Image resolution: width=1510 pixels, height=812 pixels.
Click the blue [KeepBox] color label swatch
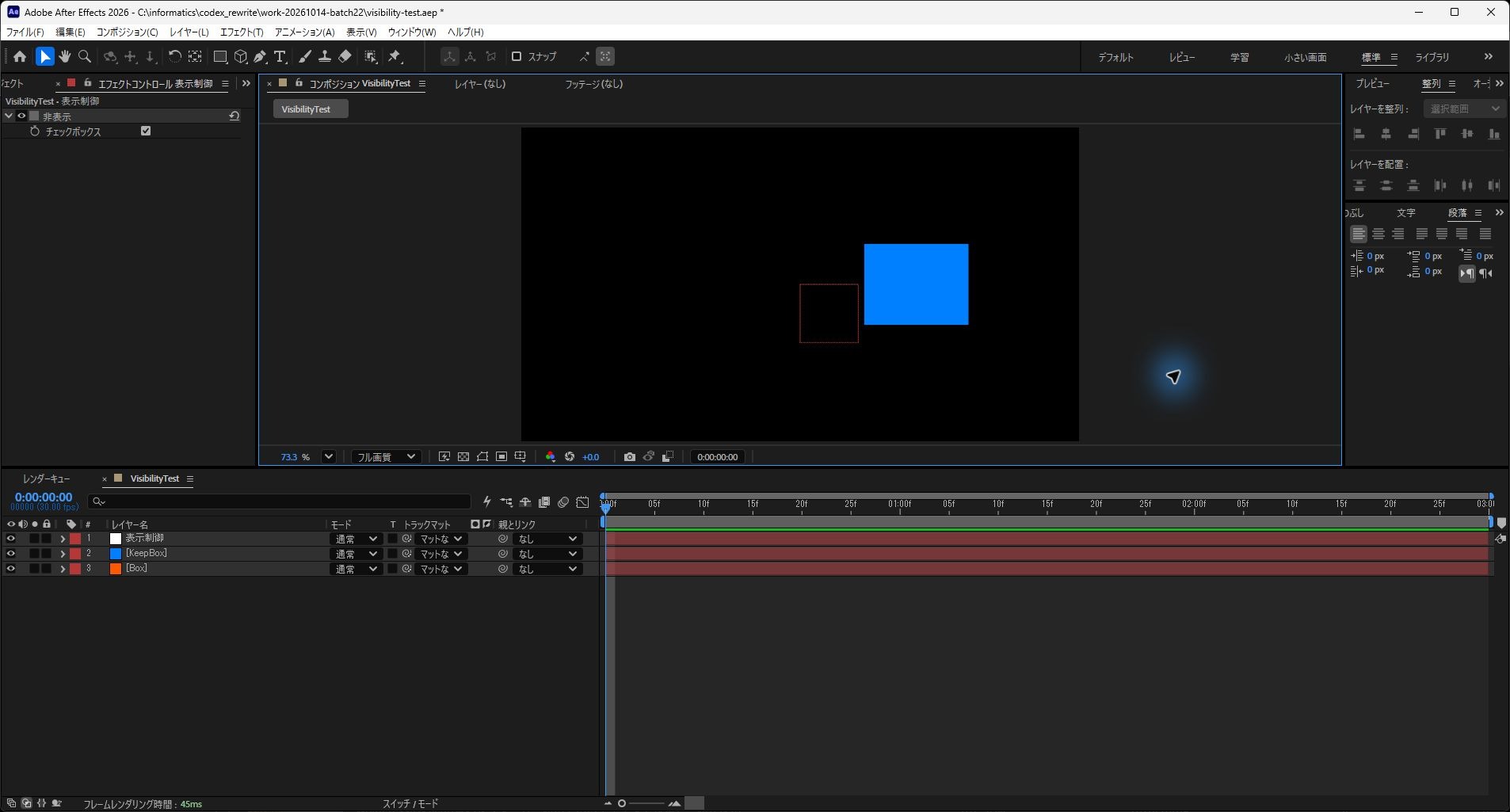point(116,554)
